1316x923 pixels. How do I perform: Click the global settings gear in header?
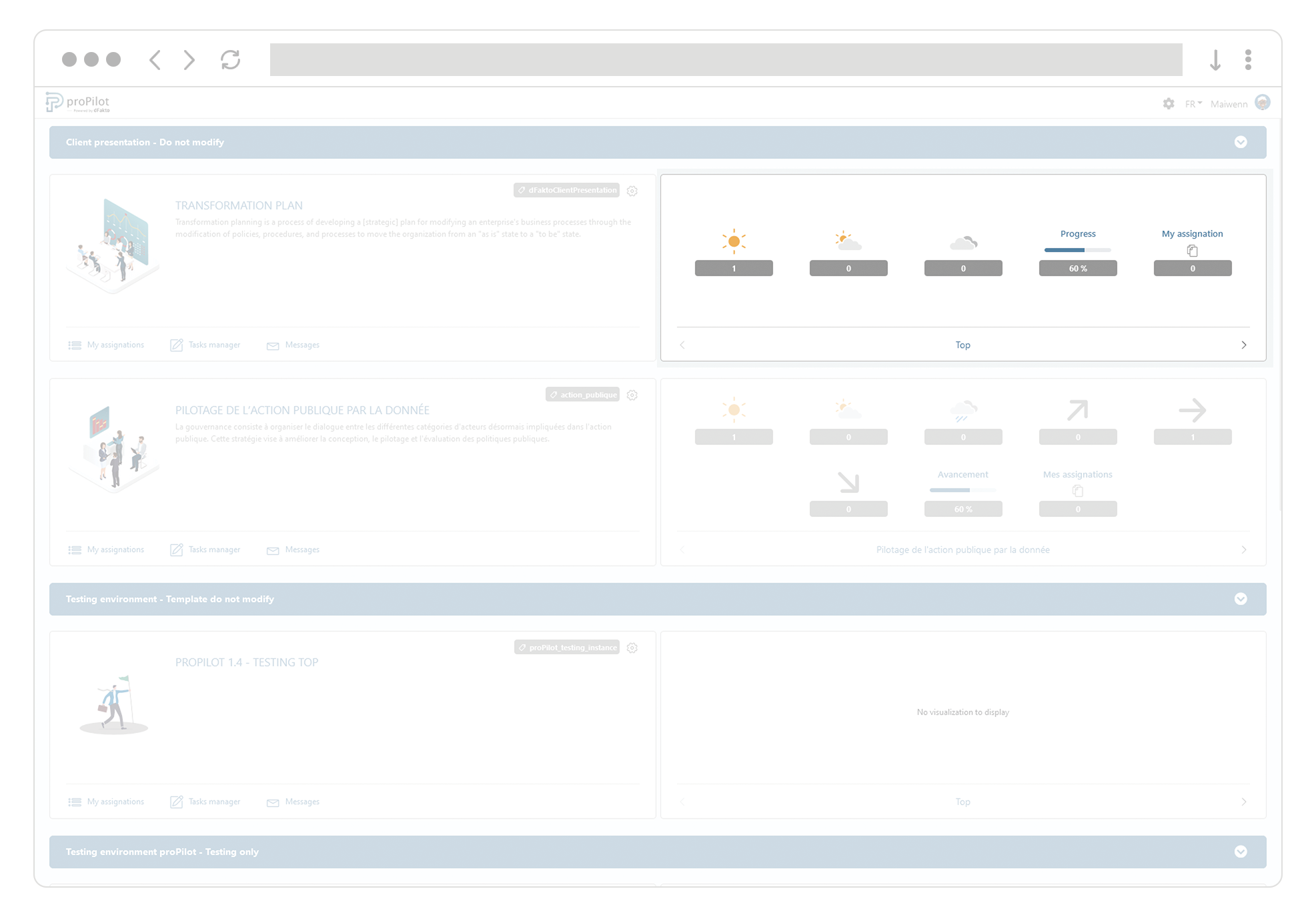coord(1169,103)
